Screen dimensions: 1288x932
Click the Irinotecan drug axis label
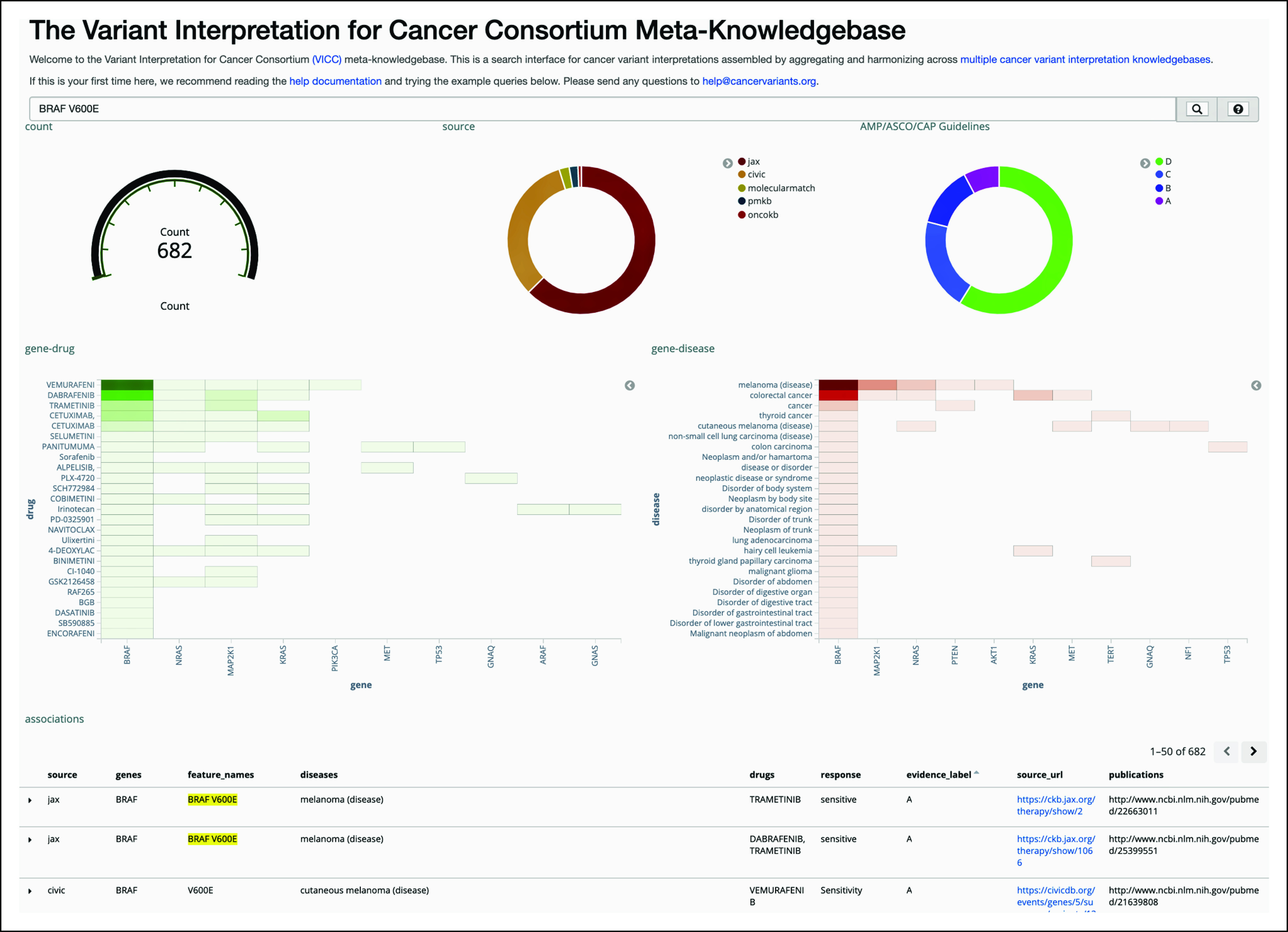[x=76, y=509]
